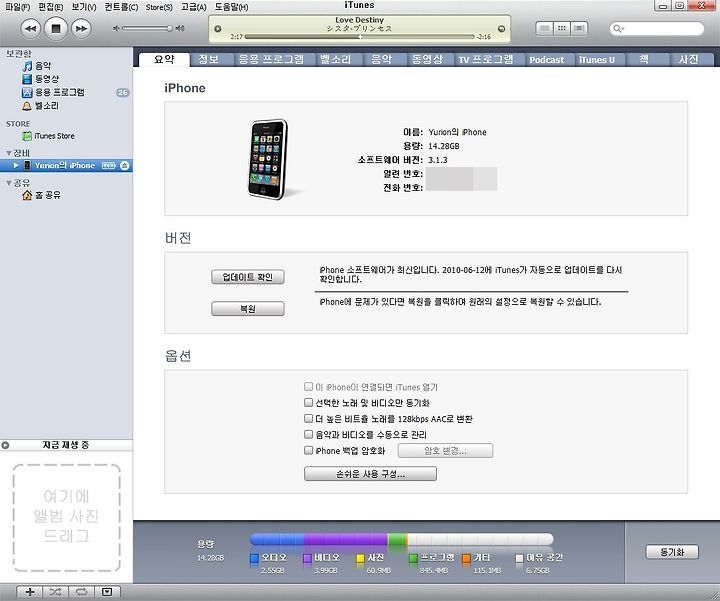Click the search field
This screenshot has height=601, width=720.
click(657, 28)
